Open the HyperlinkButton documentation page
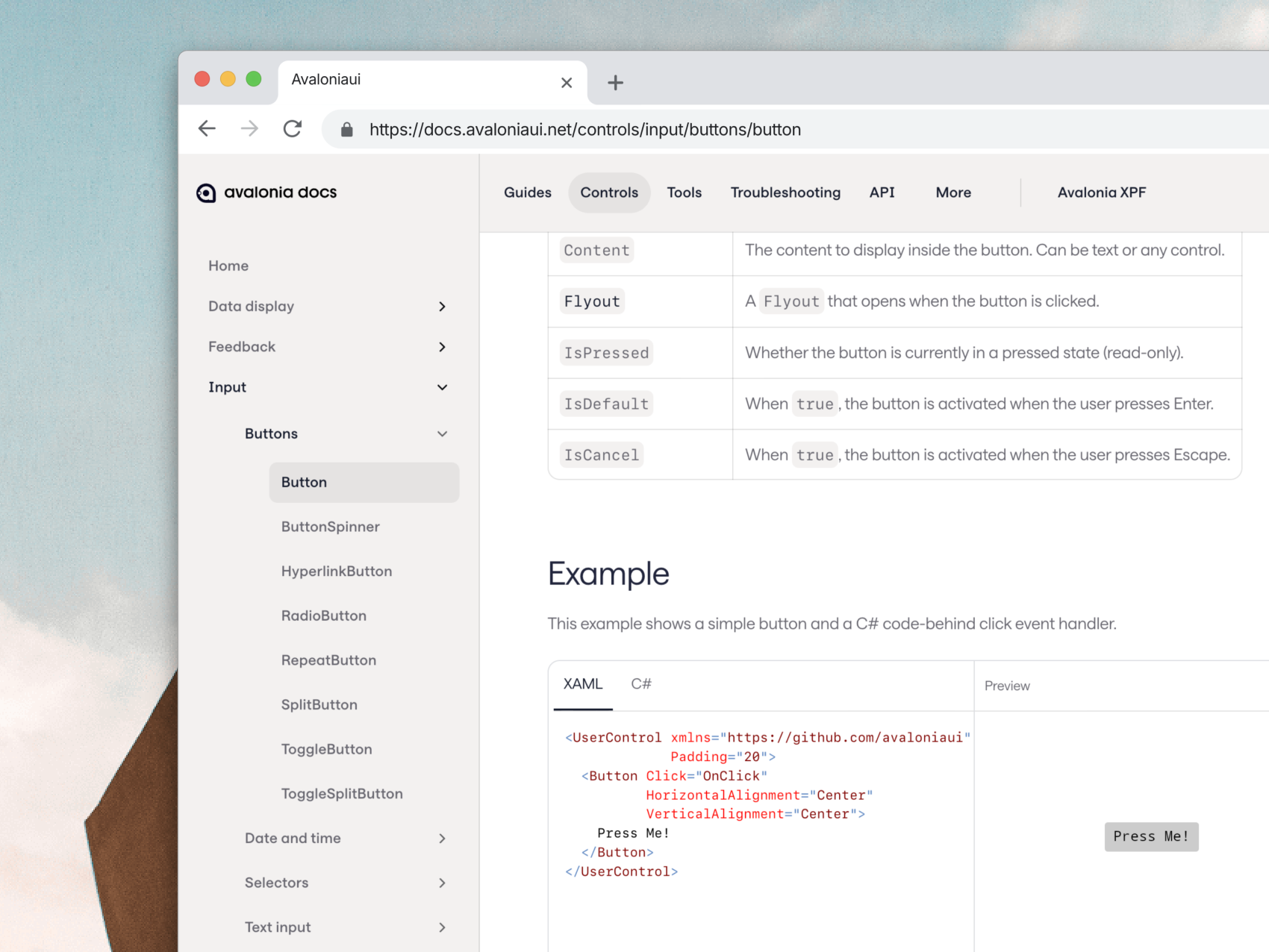The height and width of the screenshot is (952, 1269). click(337, 571)
